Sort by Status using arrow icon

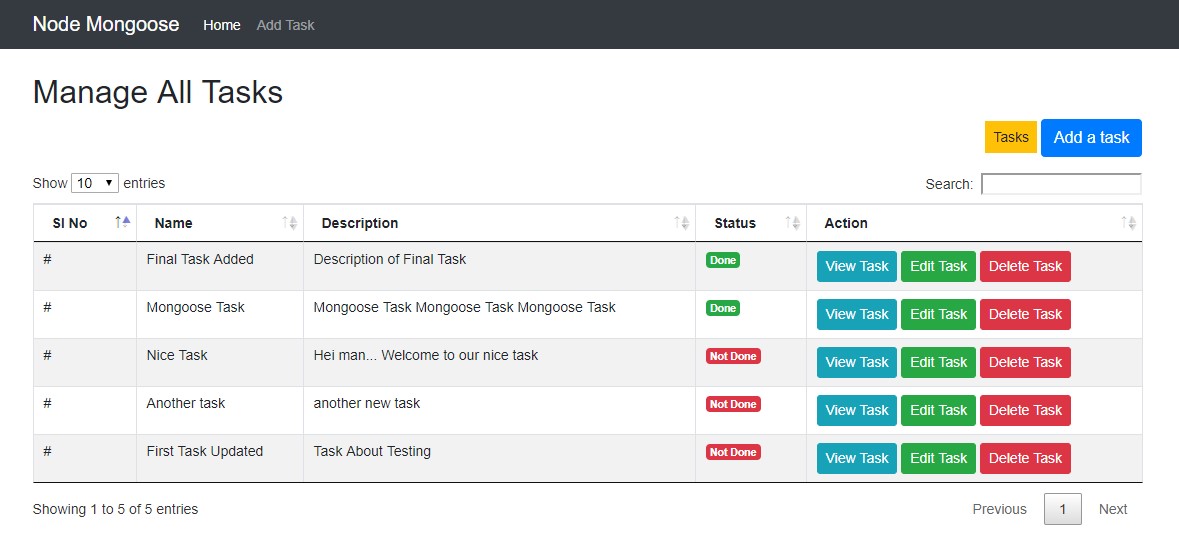[792, 223]
